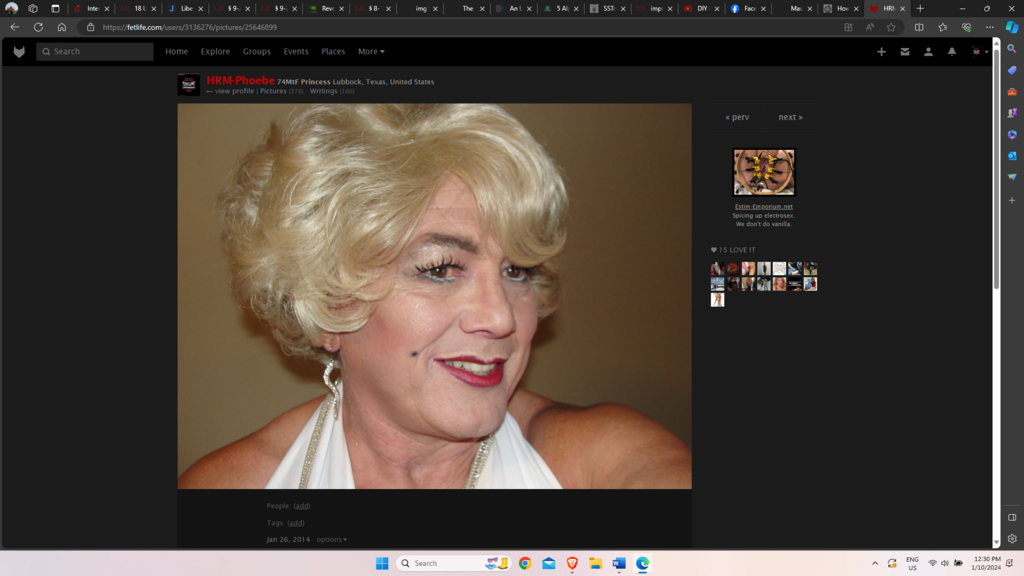Add the page to favorites via the star icon
The height and width of the screenshot is (576, 1024).
tap(891, 27)
